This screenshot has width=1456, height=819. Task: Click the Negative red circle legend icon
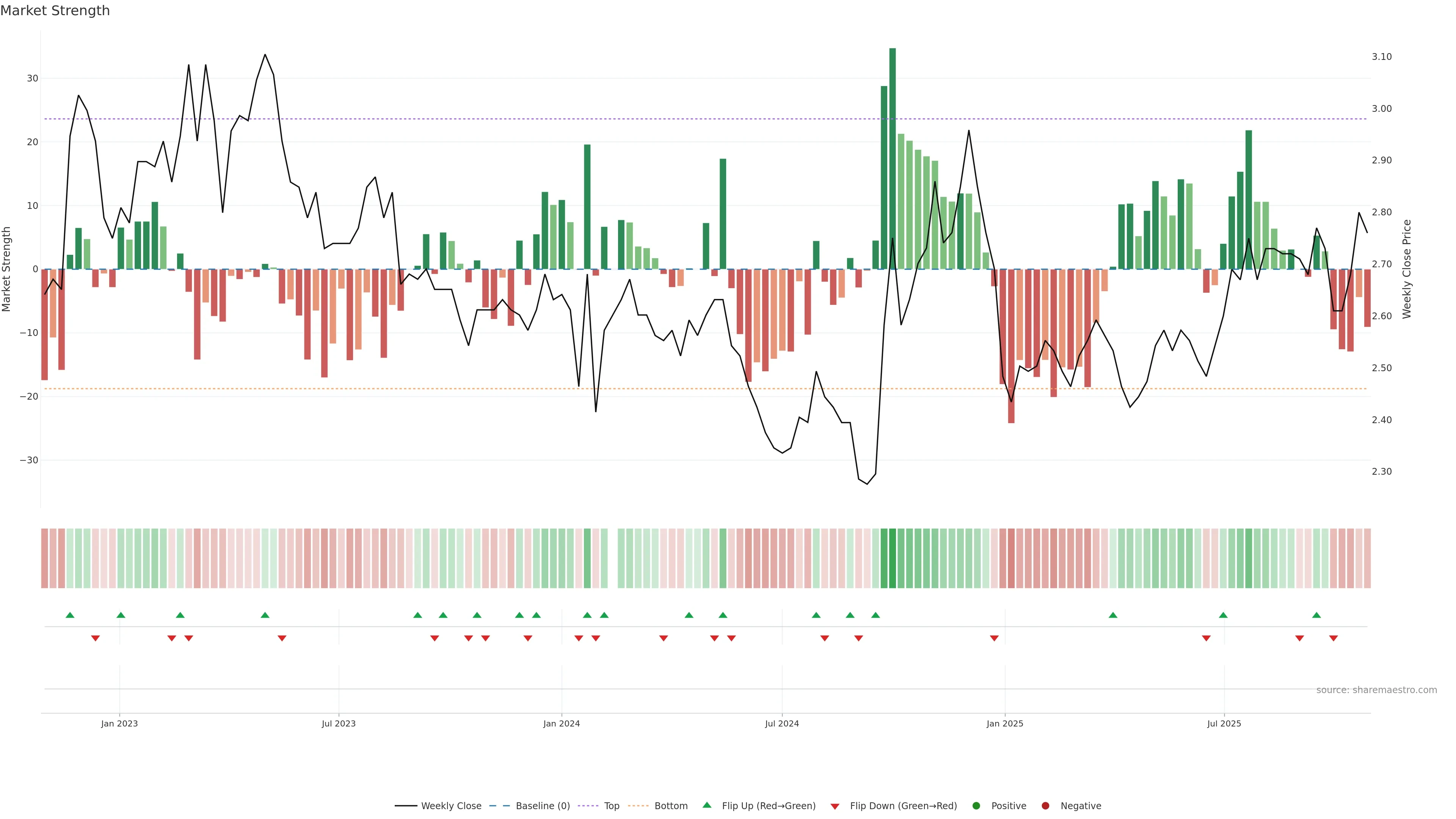[x=1045, y=805]
